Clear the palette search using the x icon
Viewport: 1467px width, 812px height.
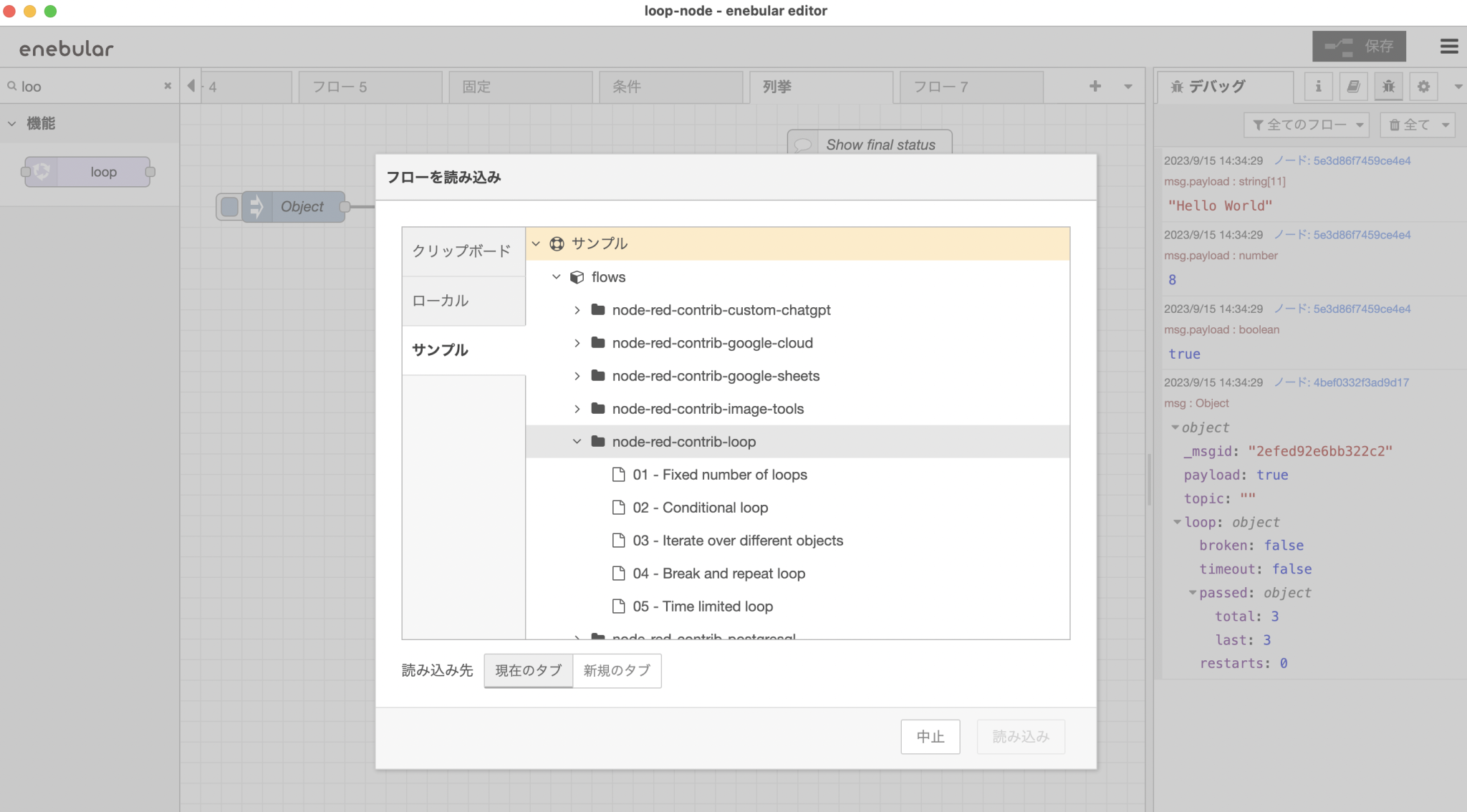(168, 86)
